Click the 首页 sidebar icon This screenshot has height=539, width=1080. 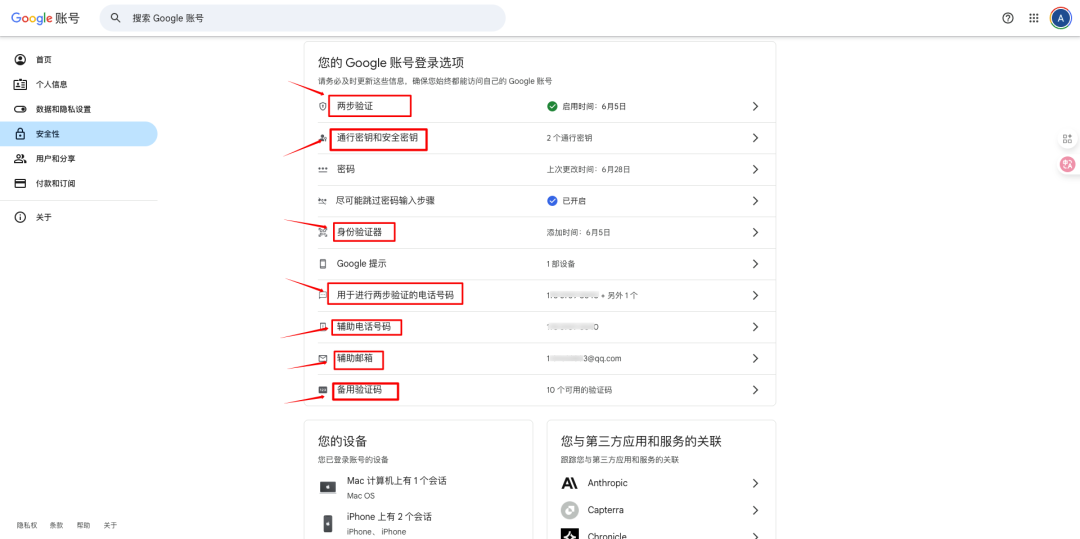(21, 60)
